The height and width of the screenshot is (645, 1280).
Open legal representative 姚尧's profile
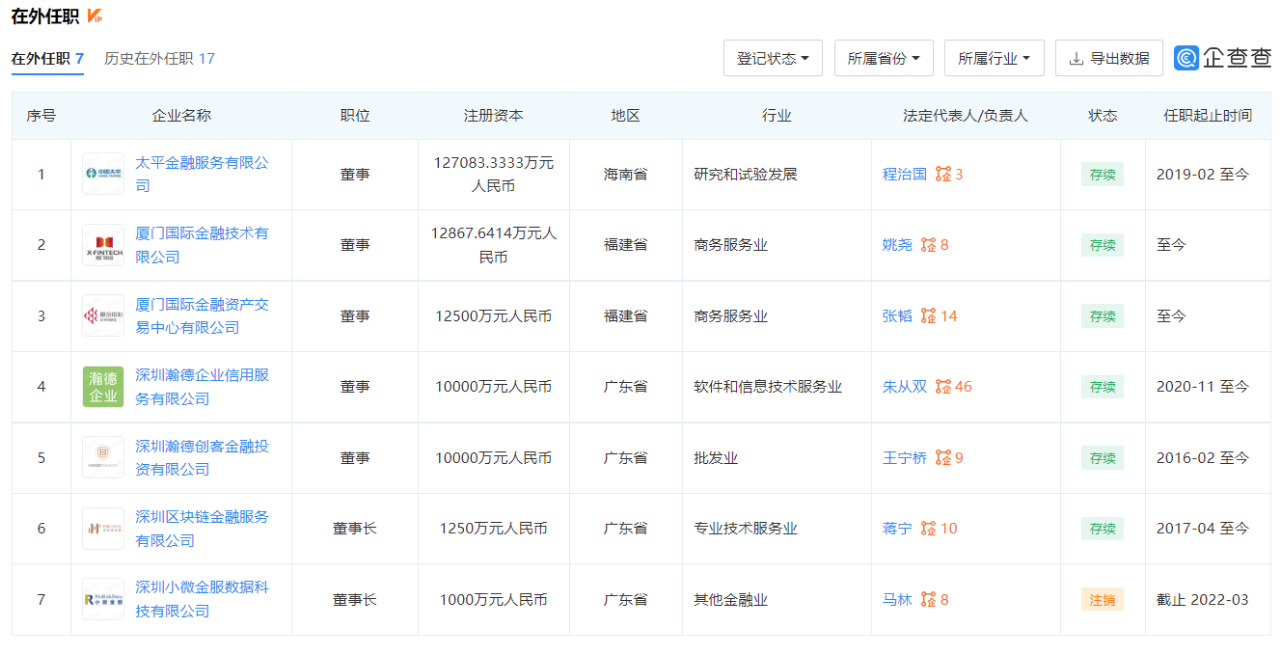[898, 245]
